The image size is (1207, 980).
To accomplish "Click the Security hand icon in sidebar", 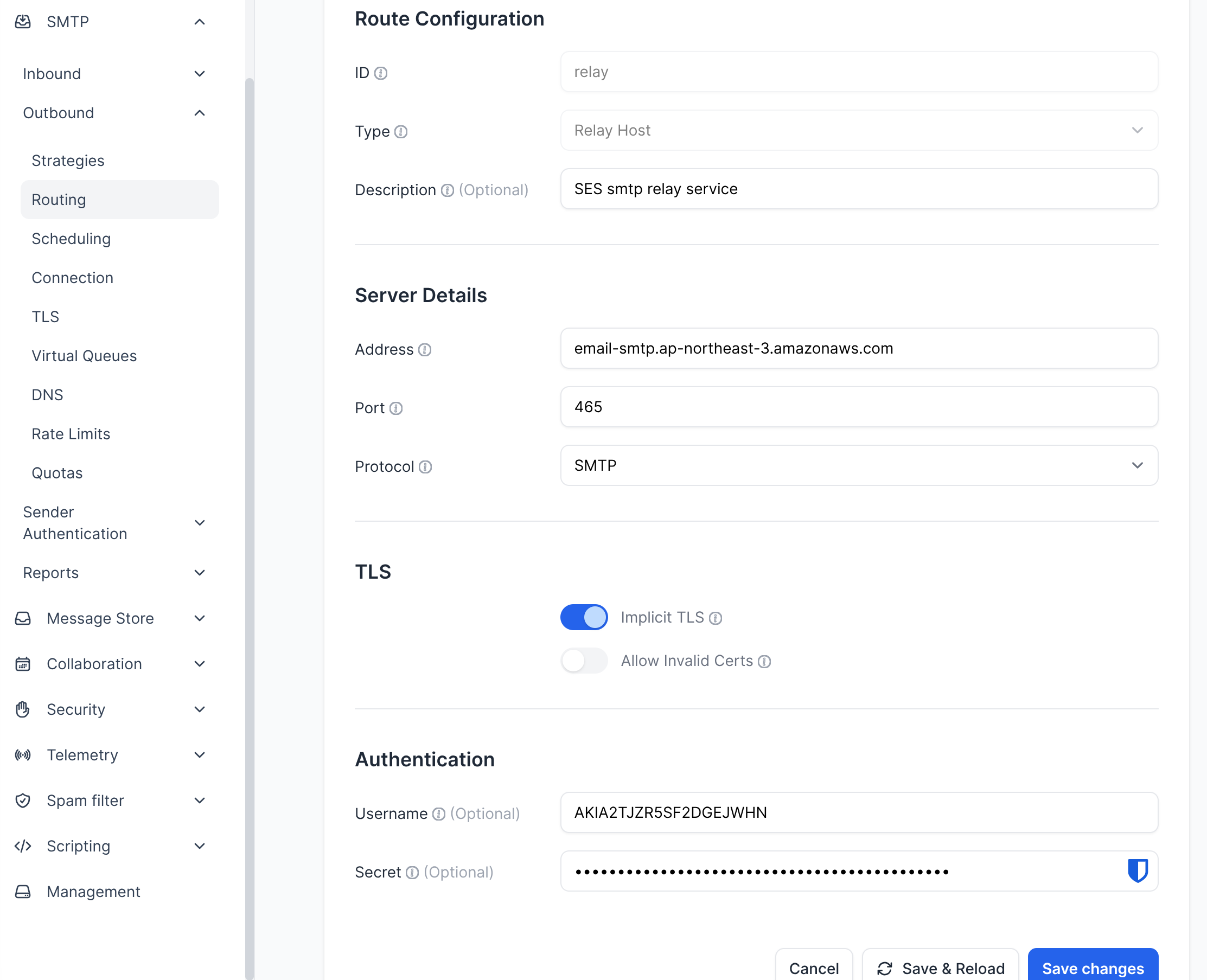I will tap(23, 709).
